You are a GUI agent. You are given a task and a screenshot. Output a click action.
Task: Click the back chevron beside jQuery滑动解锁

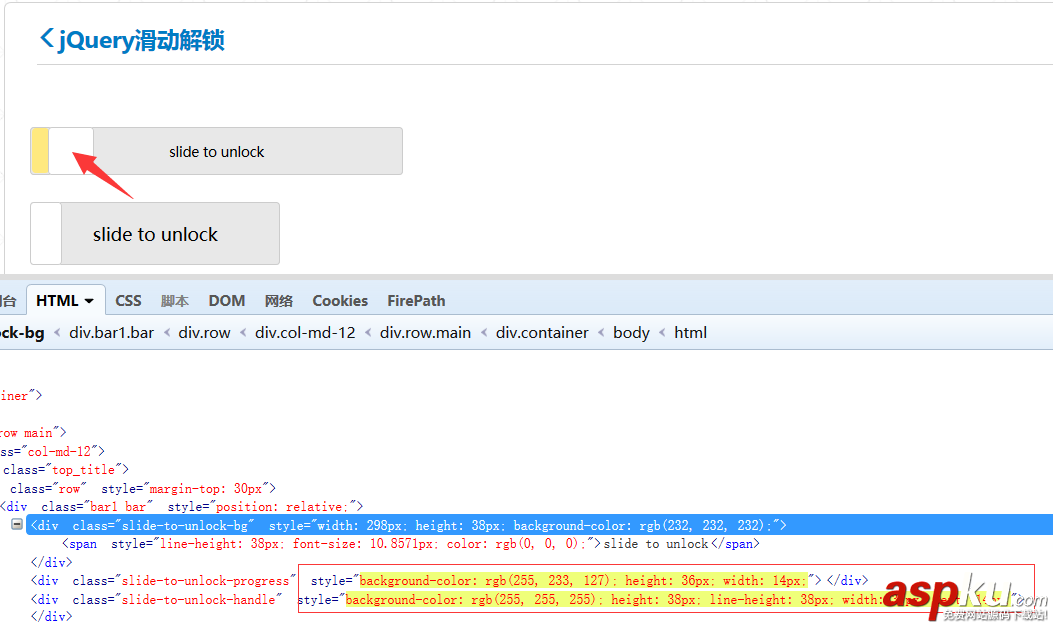(x=47, y=38)
